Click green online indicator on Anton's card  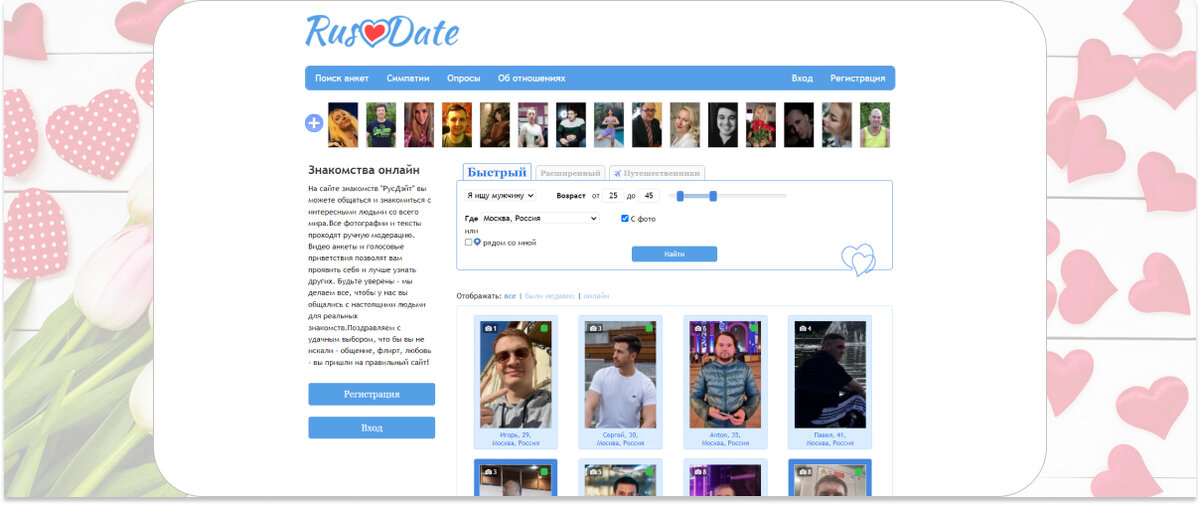pos(754,328)
